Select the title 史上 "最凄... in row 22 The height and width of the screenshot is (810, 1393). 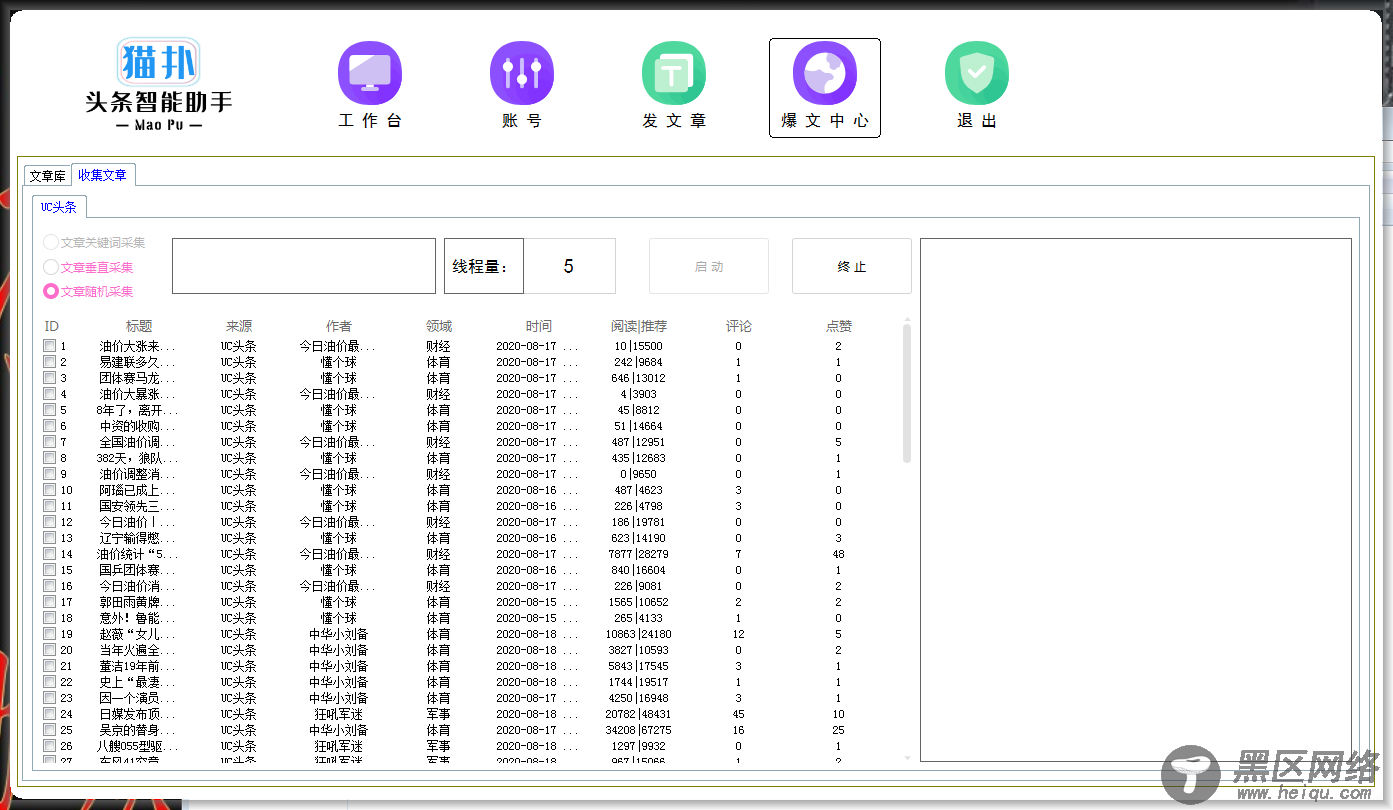(x=138, y=682)
